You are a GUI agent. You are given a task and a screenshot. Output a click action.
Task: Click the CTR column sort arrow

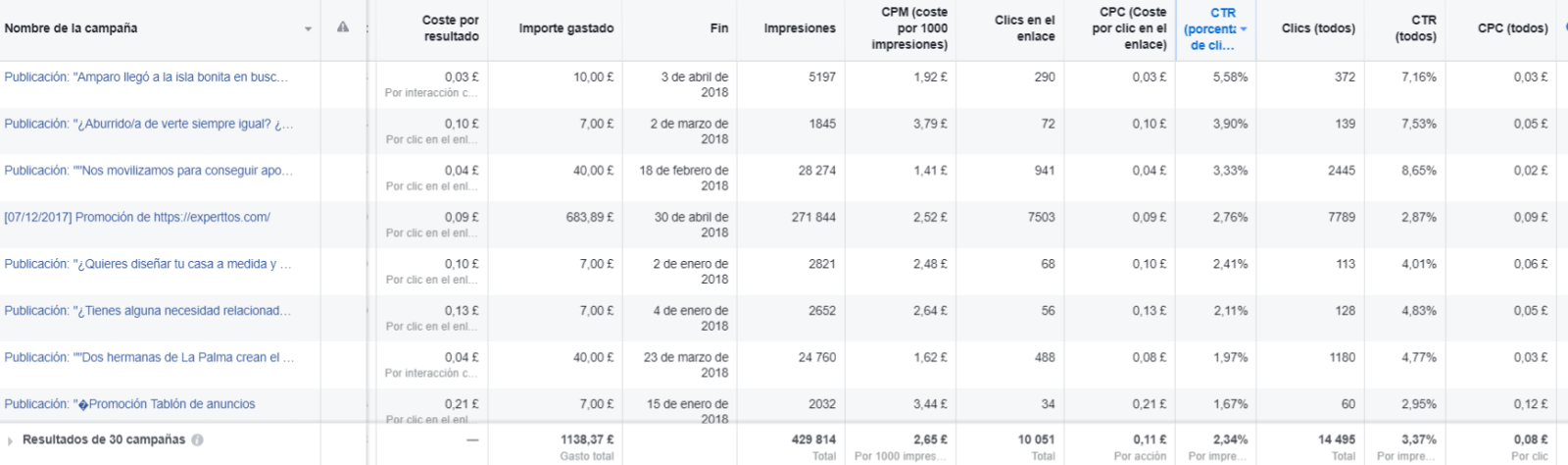(x=1244, y=29)
